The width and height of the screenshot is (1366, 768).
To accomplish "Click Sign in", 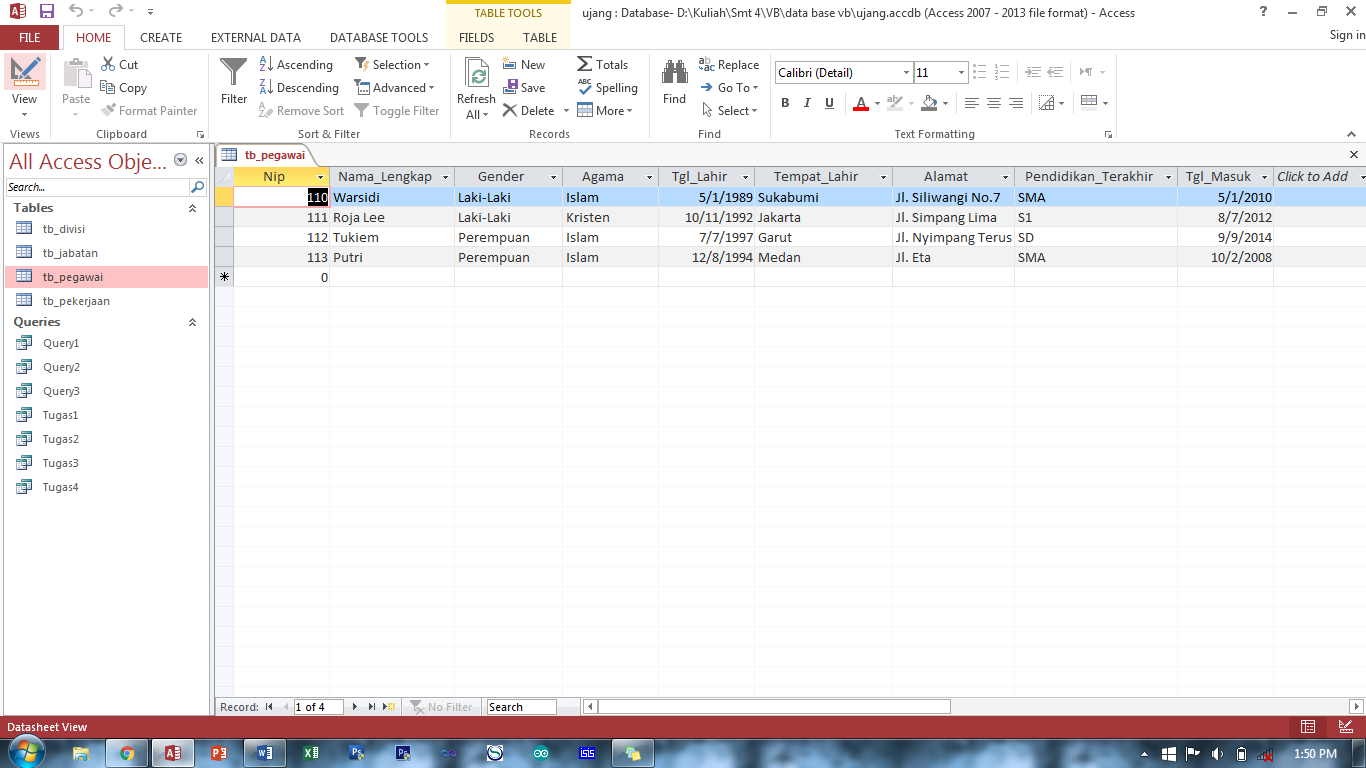I will click(1347, 35).
